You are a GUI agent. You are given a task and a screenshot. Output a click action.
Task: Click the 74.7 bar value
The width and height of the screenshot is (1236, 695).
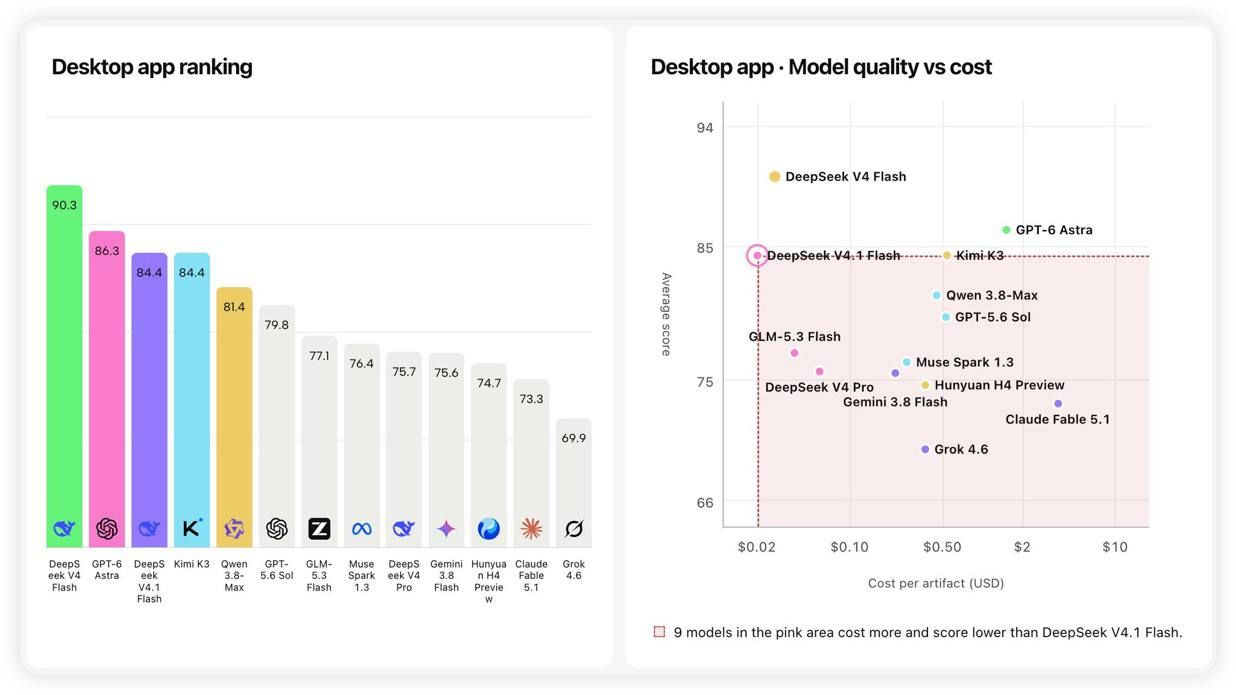pos(489,383)
